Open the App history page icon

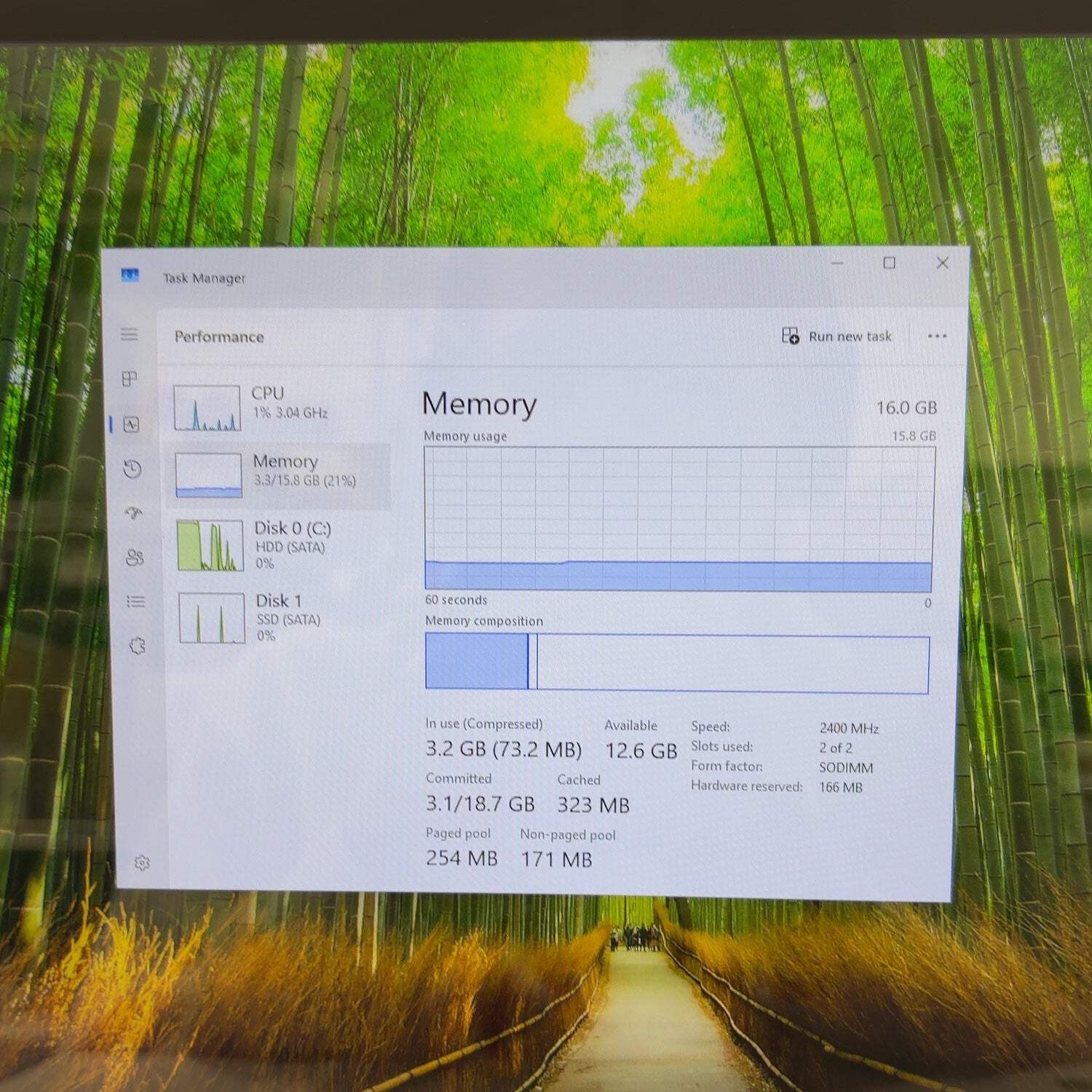click(x=132, y=469)
